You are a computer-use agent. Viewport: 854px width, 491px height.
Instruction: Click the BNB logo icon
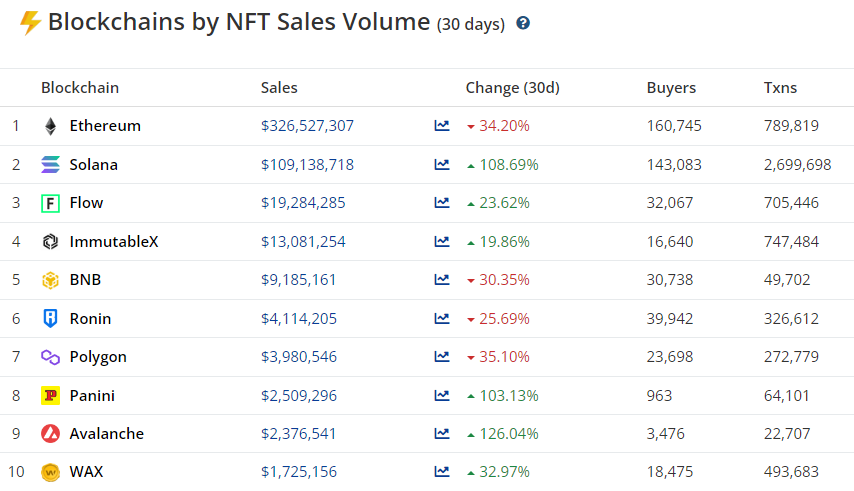pyautogui.click(x=50, y=280)
